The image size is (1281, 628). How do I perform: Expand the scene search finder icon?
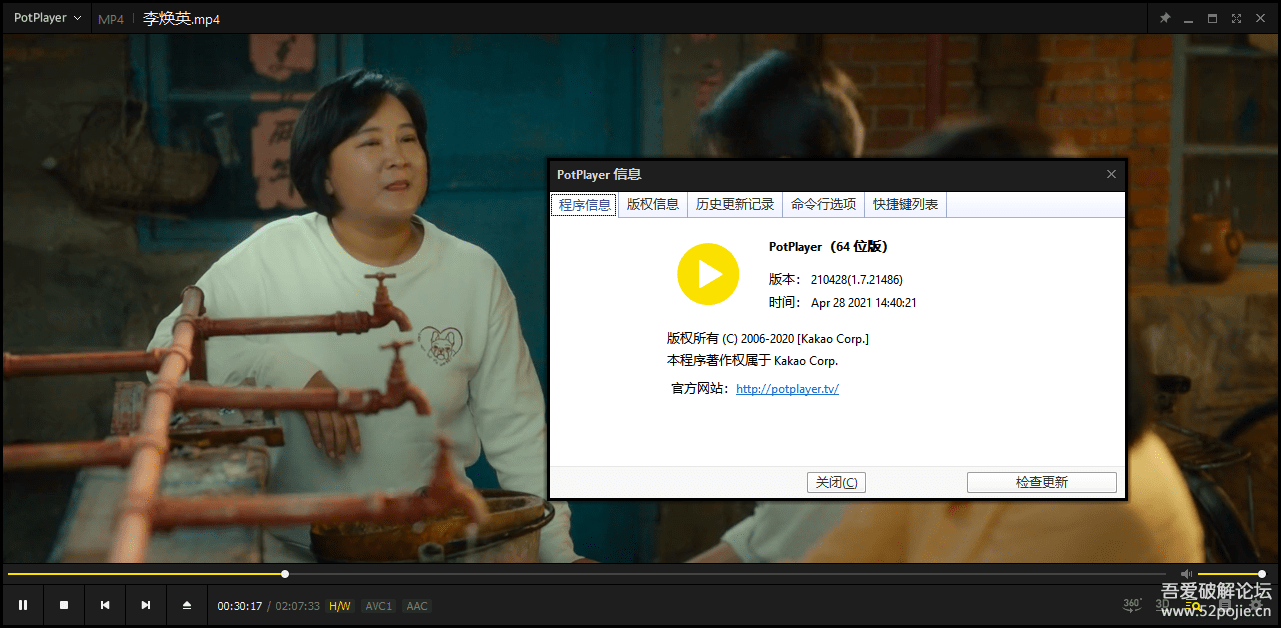click(1192, 605)
